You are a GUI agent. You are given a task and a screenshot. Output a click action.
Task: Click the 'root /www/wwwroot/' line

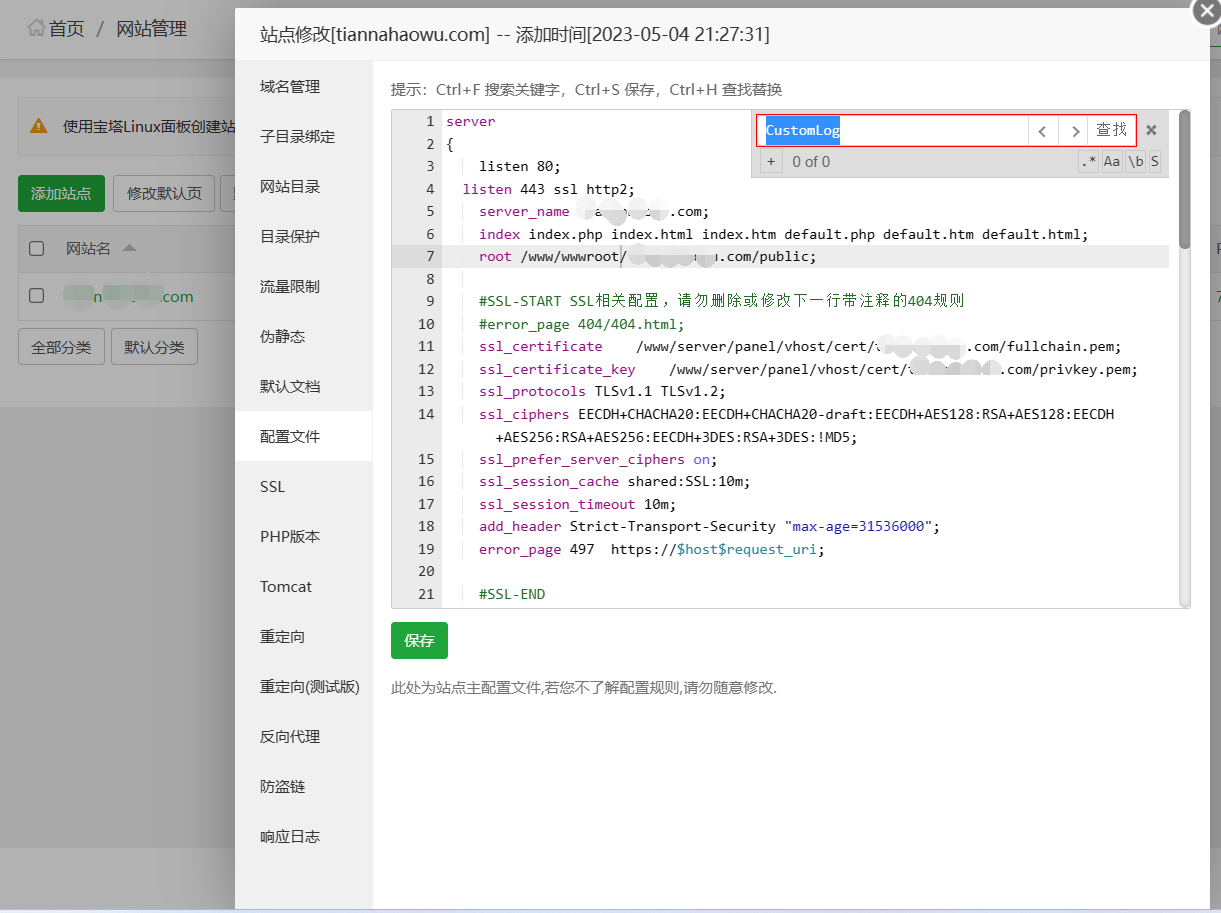tap(648, 256)
